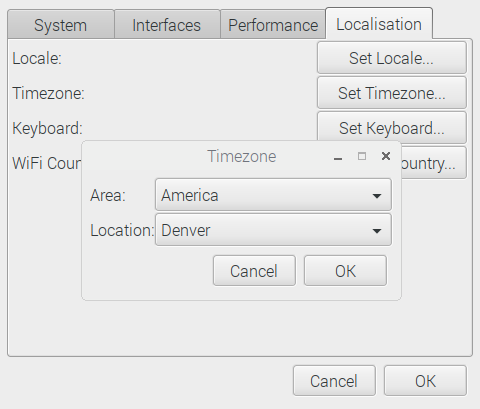Click the Location dropdown arrow icon

(x=377, y=231)
